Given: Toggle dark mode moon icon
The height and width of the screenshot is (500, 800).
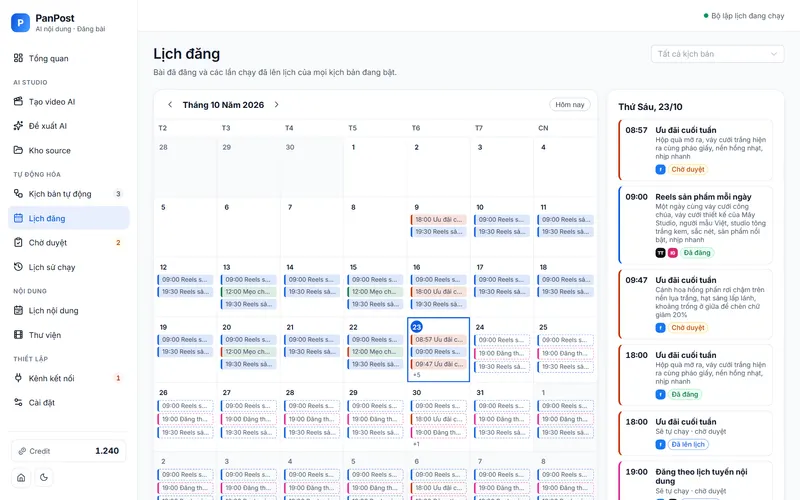Looking at the screenshot, I should [x=44, y=478].
